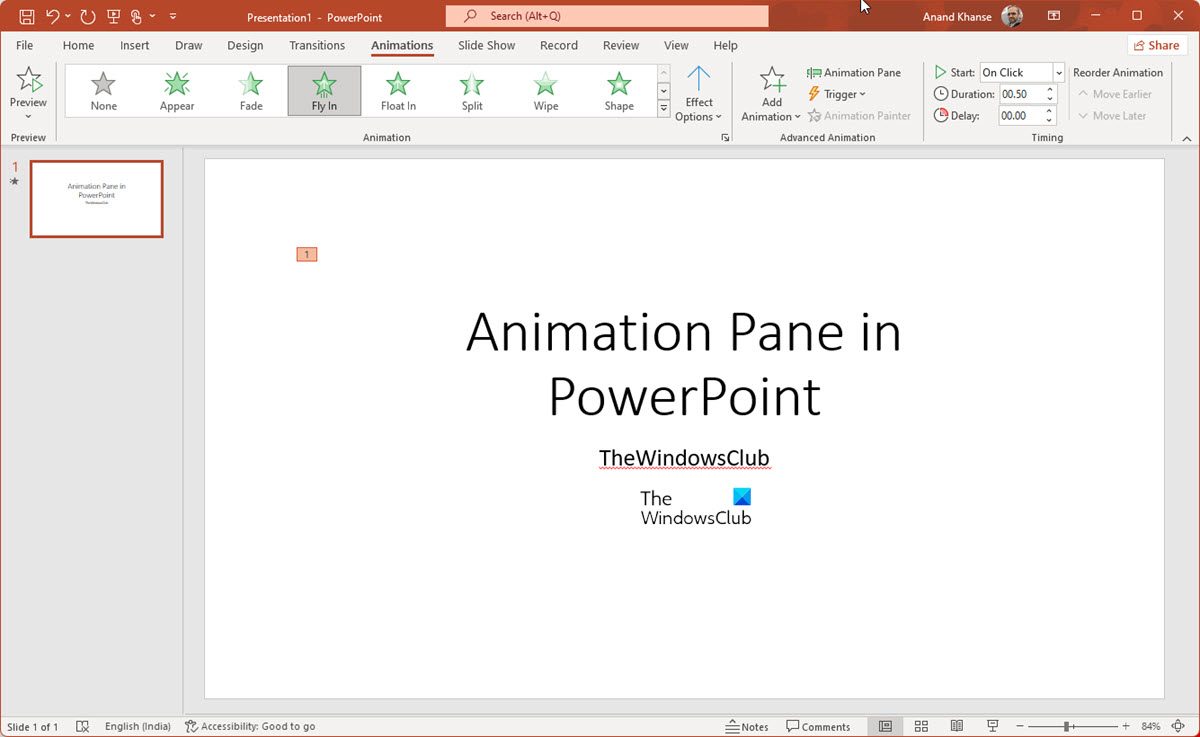
Task: Click the zoom slider handle
Action: (1067, 726)
